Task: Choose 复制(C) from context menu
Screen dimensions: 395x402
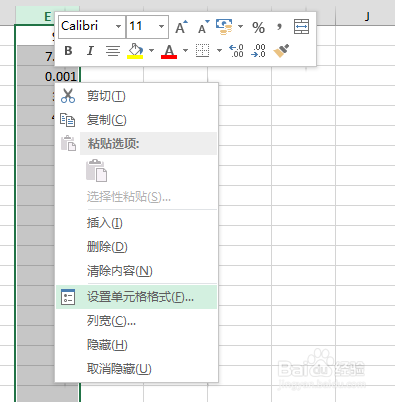Action: click(137, 120)
